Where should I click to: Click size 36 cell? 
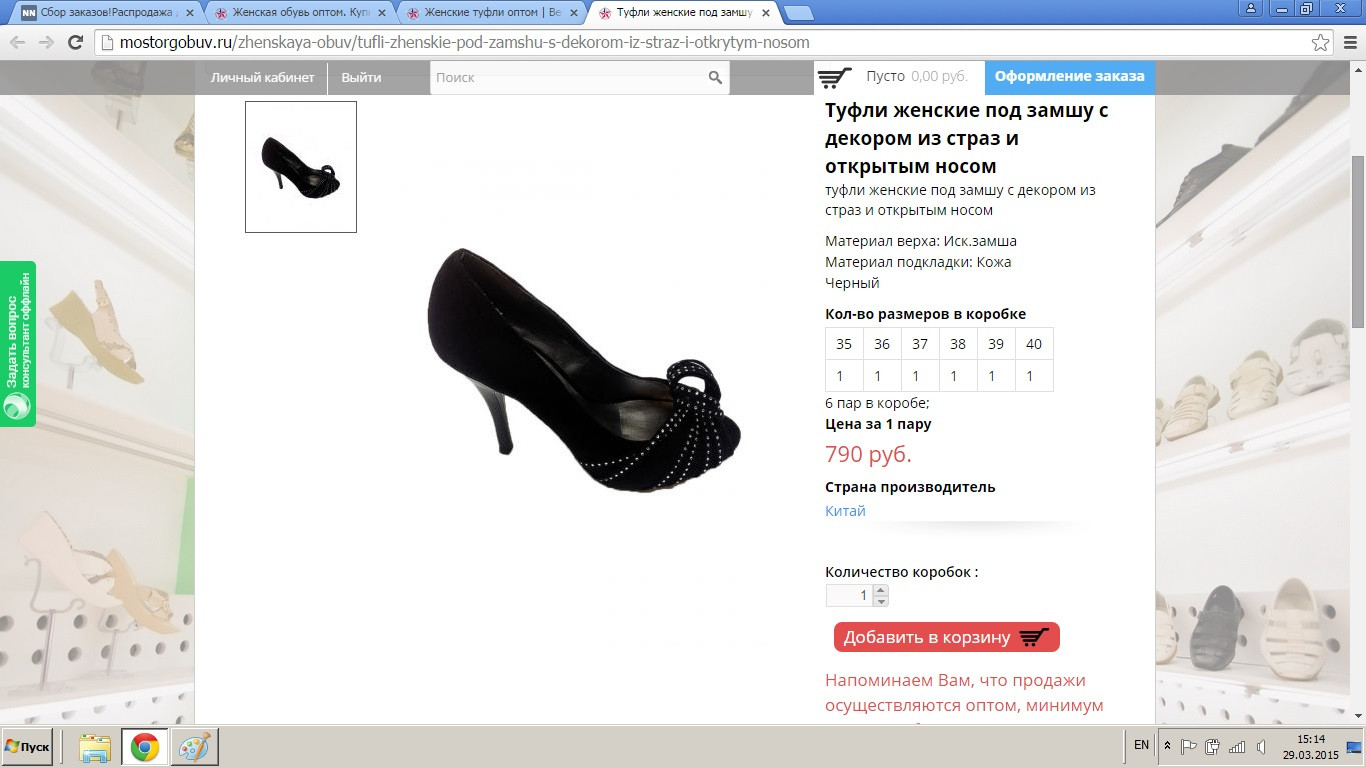[882, 344]
